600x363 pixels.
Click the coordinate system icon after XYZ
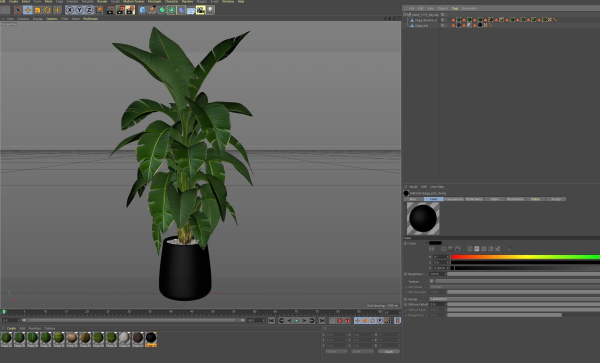click(99, 10)
